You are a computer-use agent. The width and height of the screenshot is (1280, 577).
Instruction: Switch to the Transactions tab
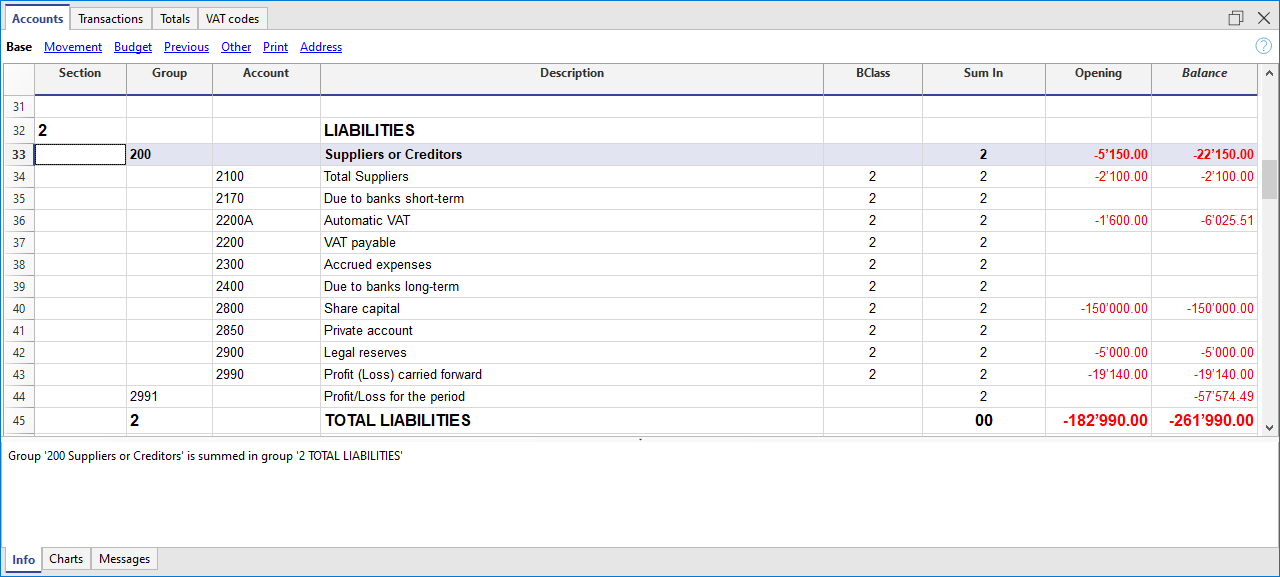[x=110, y=19]
